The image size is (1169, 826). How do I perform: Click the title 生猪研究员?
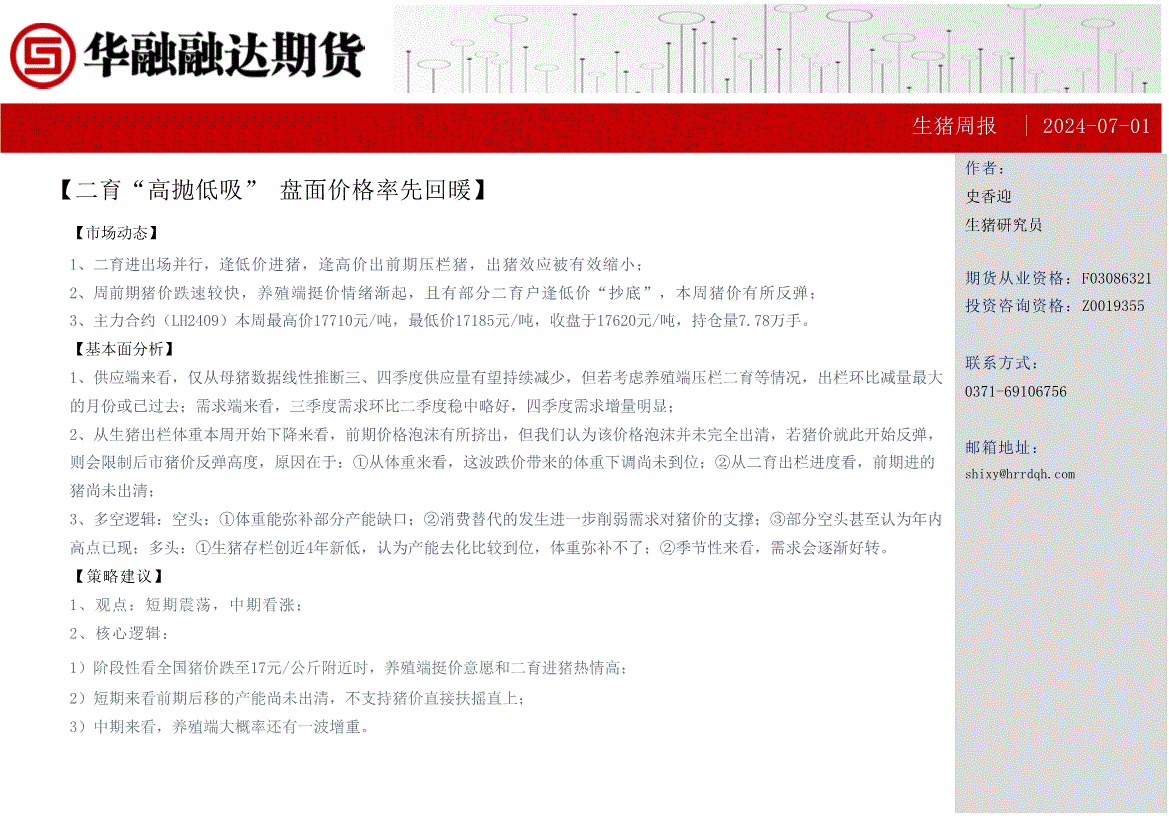[x=1003, y=224]
